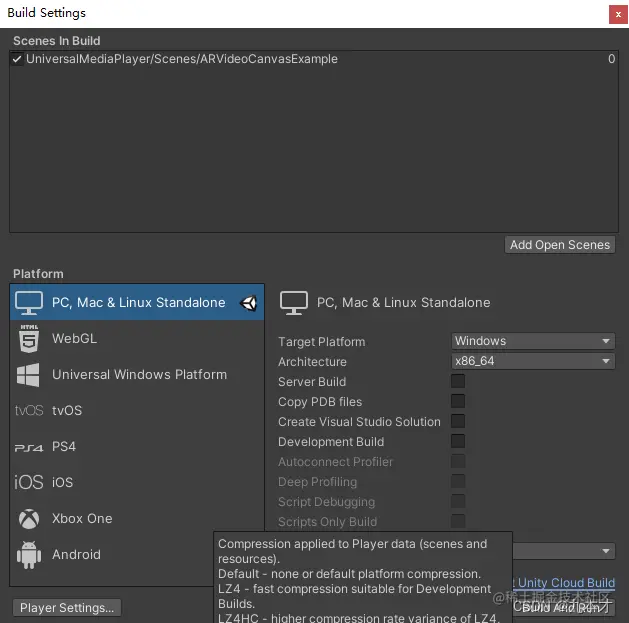Select iOS in the platform list
Screen dimensions: 629x623
137,482
